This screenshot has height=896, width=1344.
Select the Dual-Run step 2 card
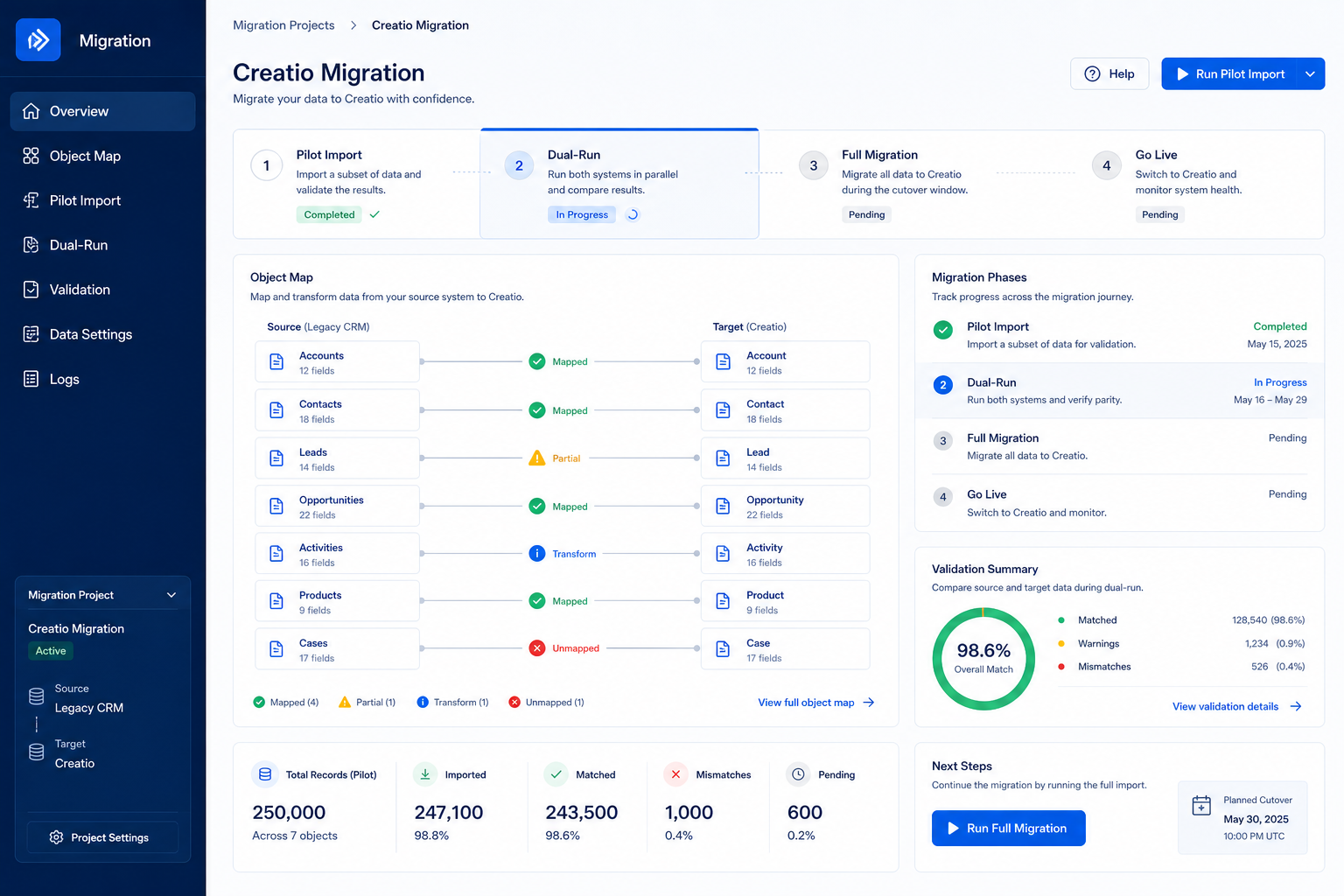coord(619,184)
